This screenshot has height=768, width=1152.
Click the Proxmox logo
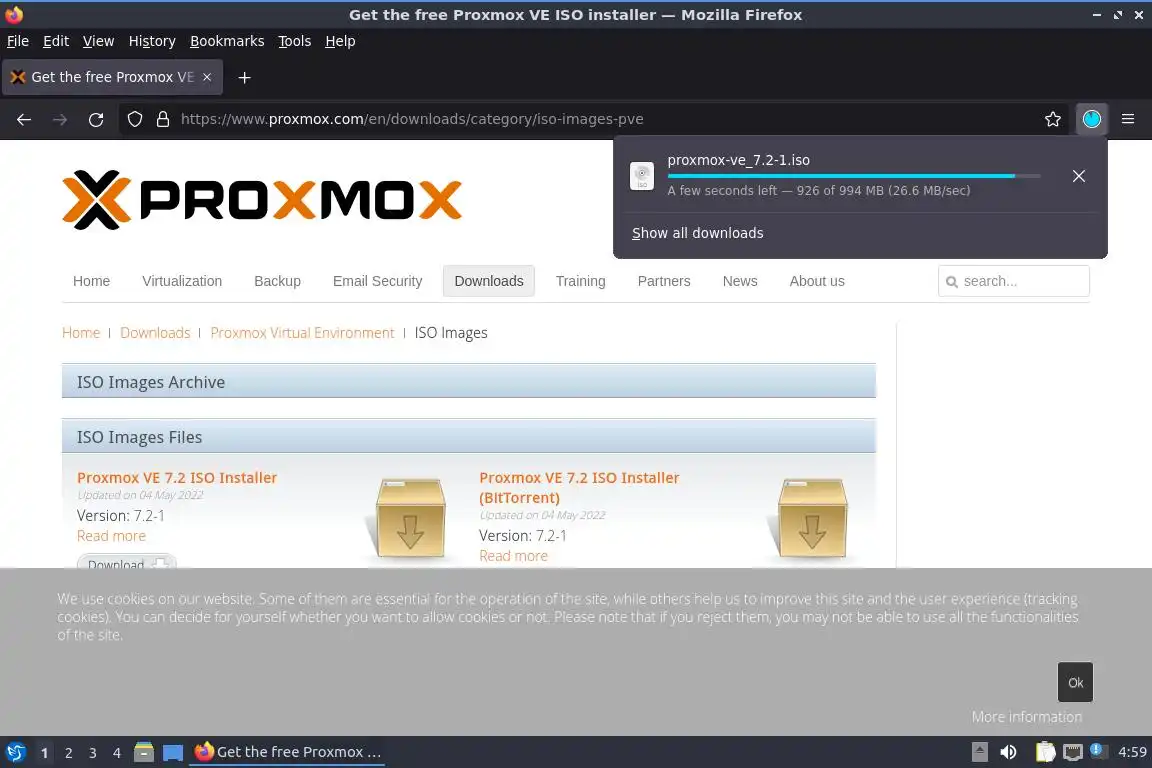(x=262, y=200)
